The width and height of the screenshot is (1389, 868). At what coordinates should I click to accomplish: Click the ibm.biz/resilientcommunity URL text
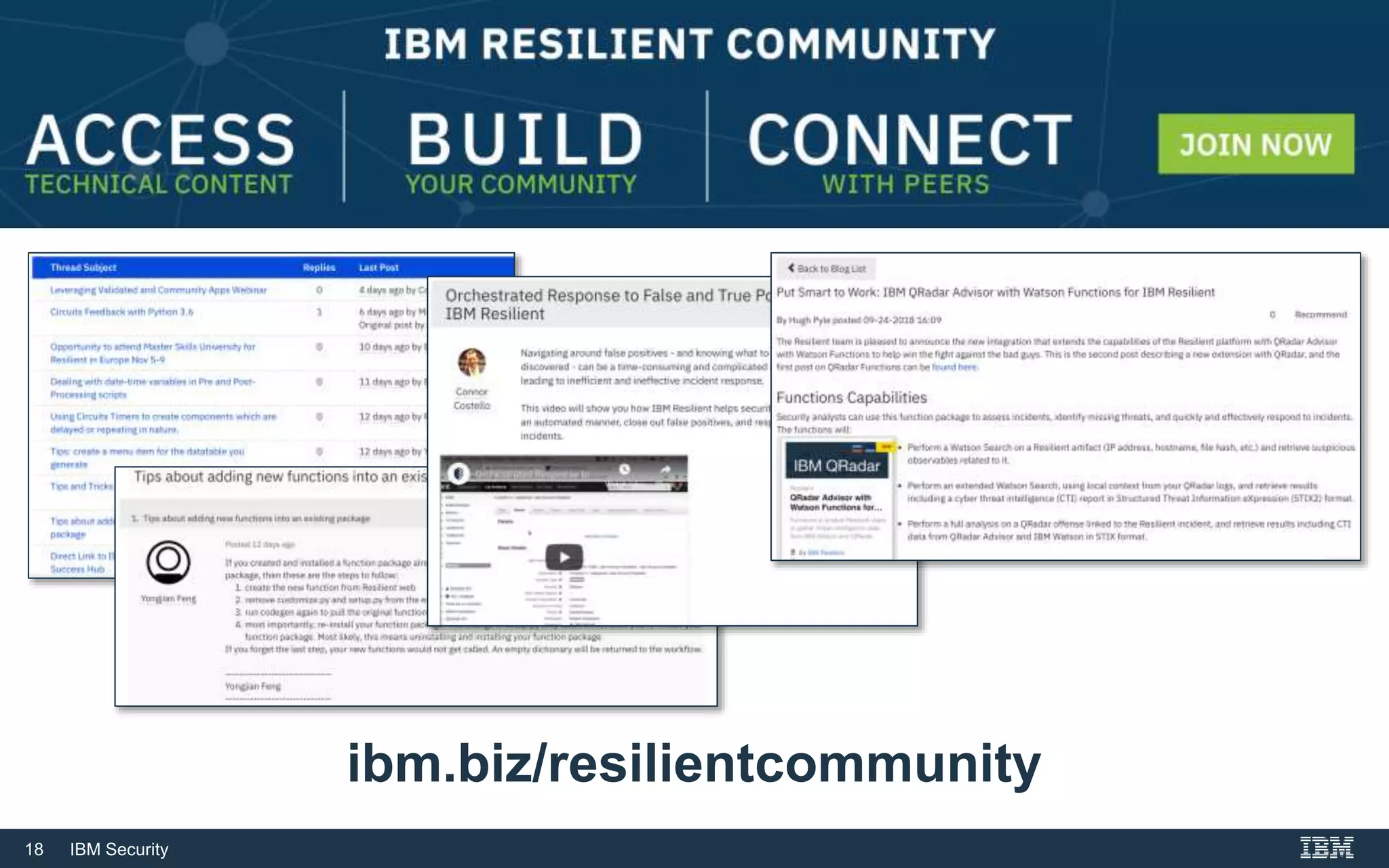tap(694, 764)
